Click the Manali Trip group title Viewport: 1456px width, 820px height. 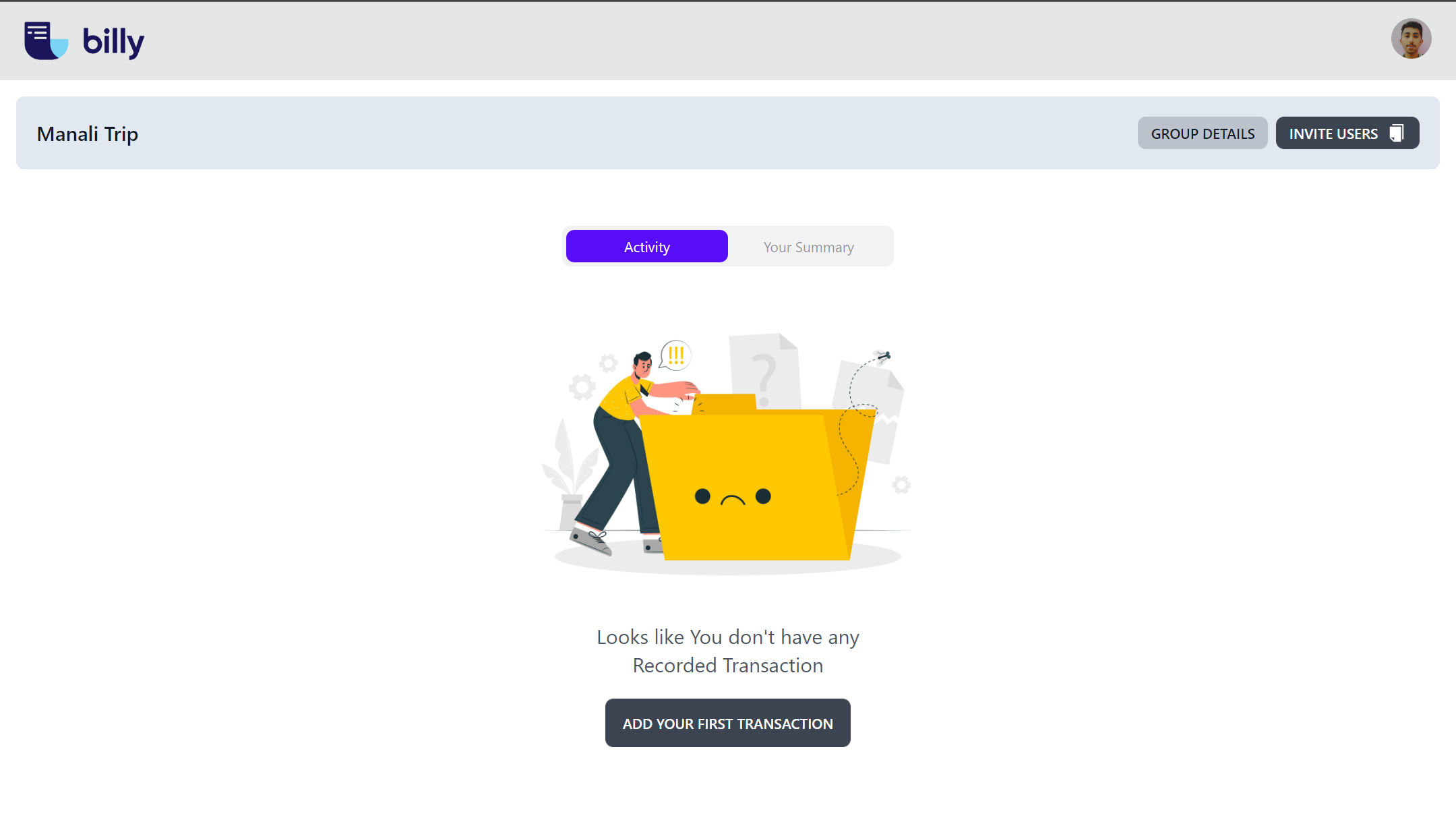point(88,134)
